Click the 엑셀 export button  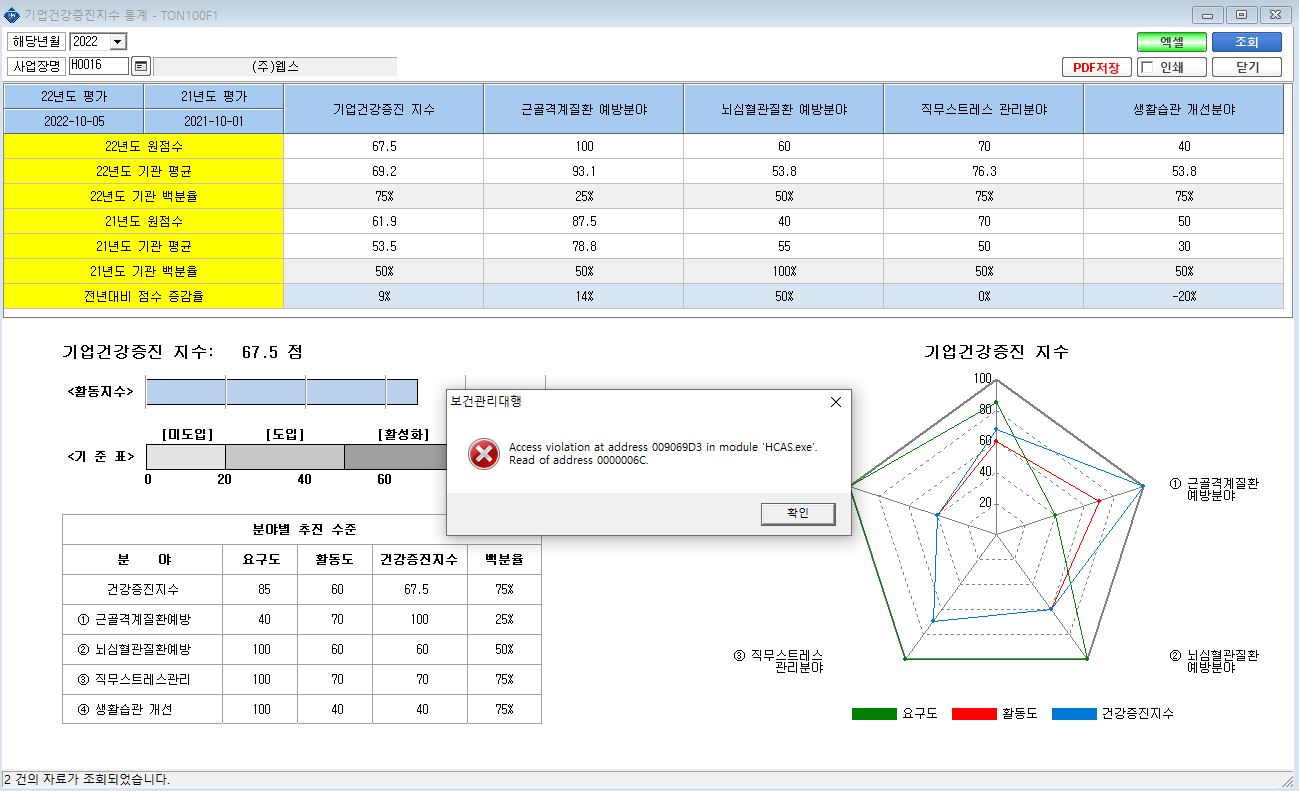[1171, 42]
